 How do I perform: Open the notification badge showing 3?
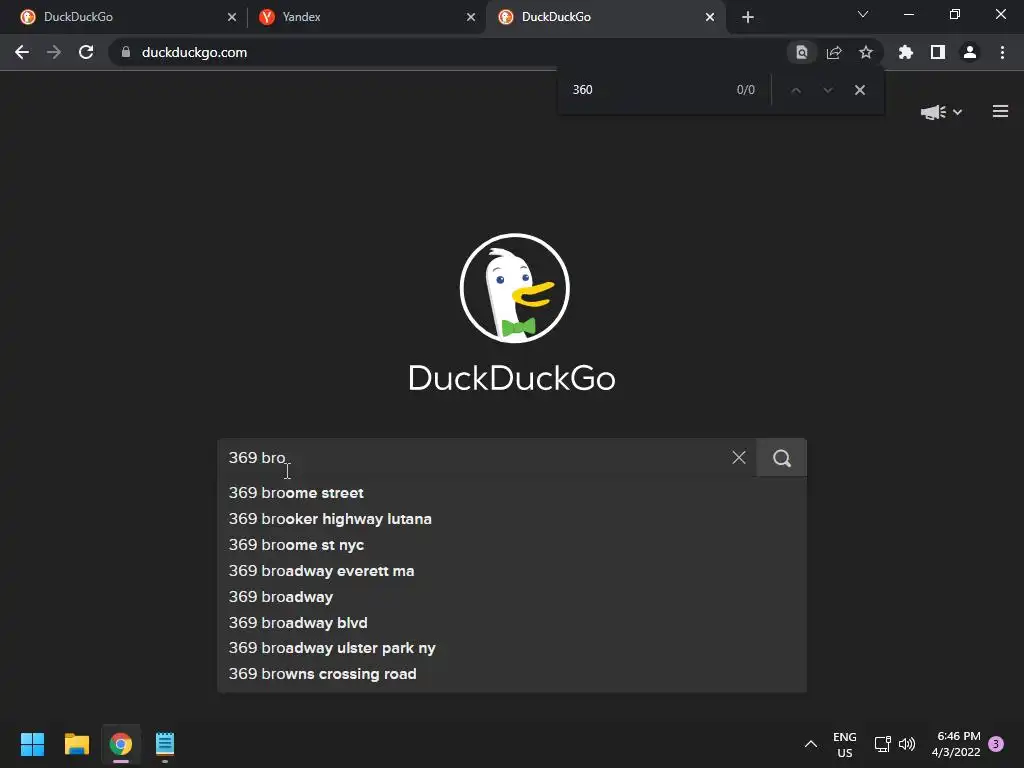(x=996, y=744)
